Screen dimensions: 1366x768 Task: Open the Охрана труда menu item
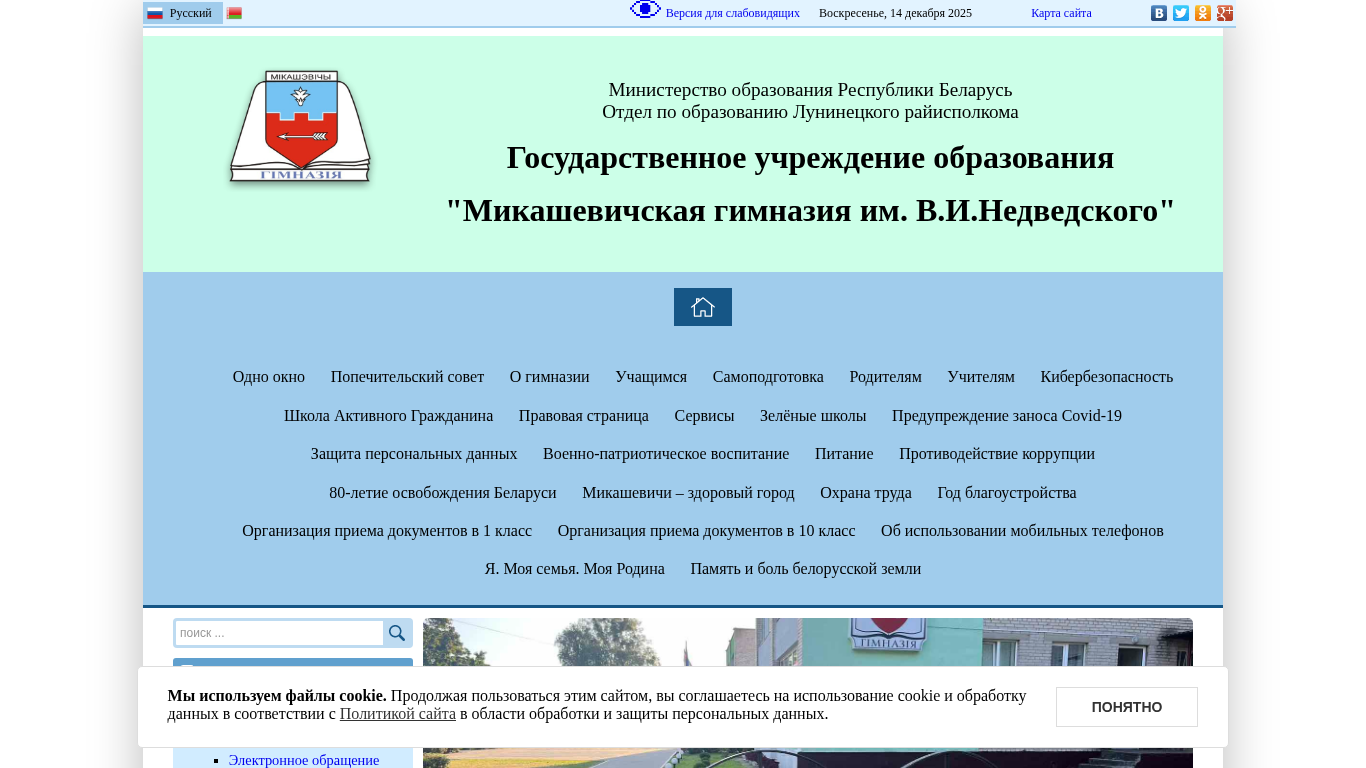866,493
